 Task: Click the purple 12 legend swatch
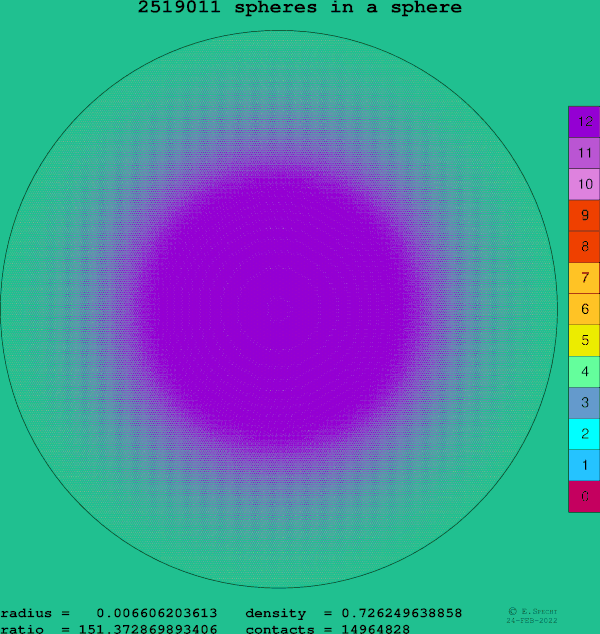click(584, 122)
